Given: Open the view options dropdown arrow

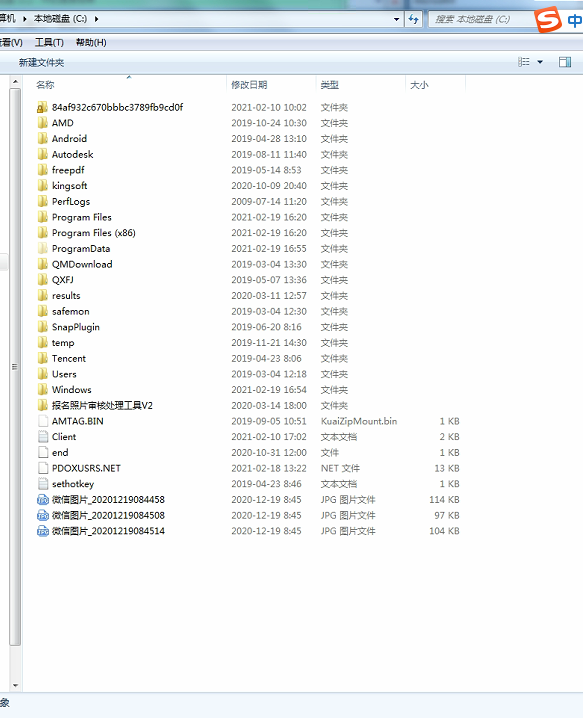Looking at the screenshot, I should pyautogui.click(x=540, y=62).
